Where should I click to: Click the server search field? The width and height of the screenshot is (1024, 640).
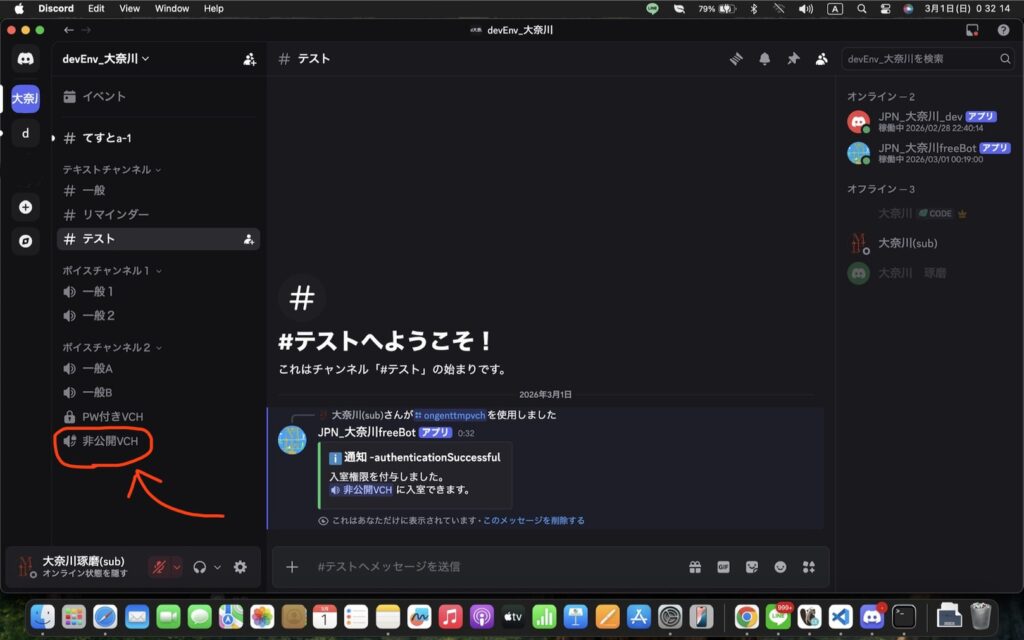coord(921,59)
